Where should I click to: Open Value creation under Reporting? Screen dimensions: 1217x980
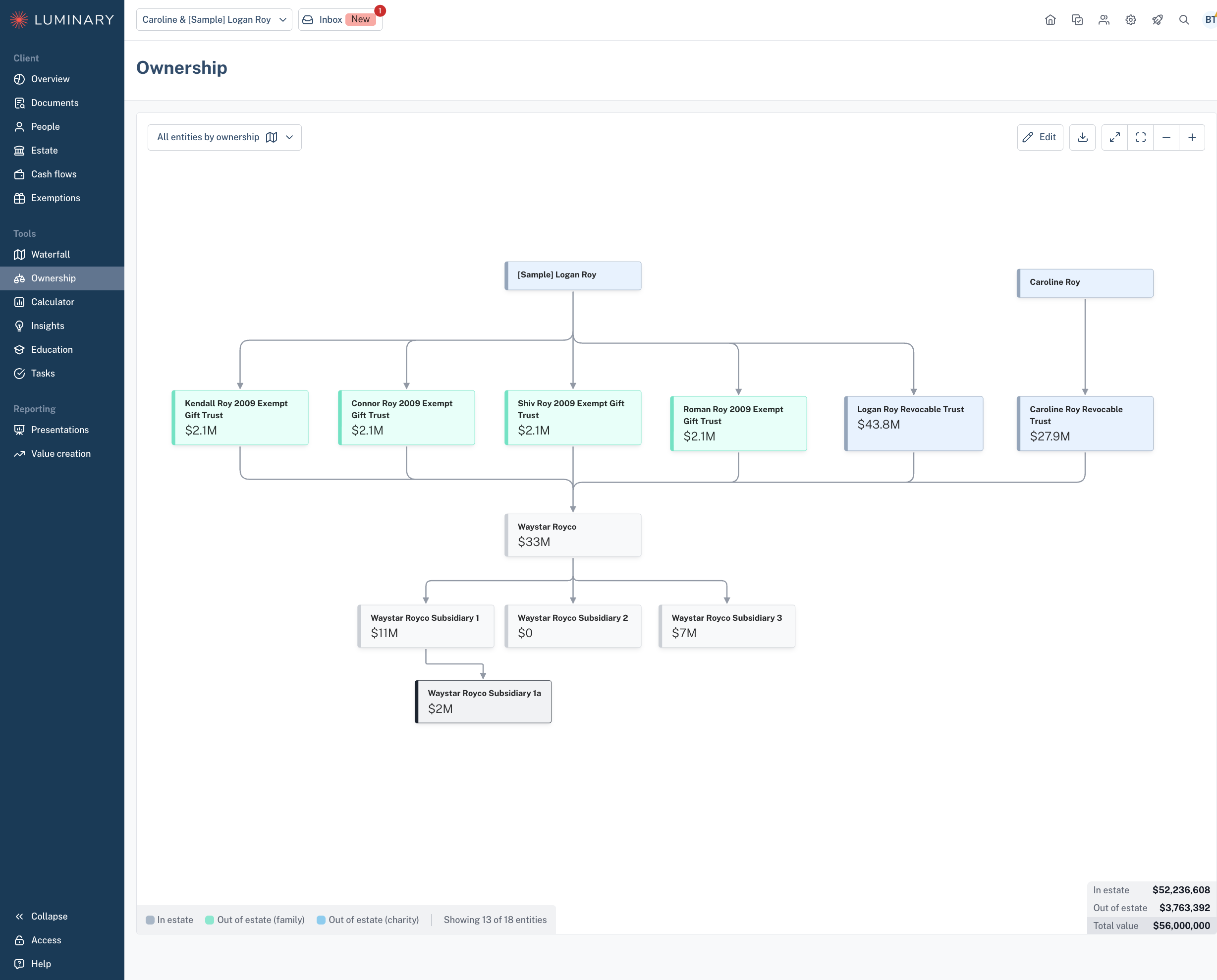62,453
